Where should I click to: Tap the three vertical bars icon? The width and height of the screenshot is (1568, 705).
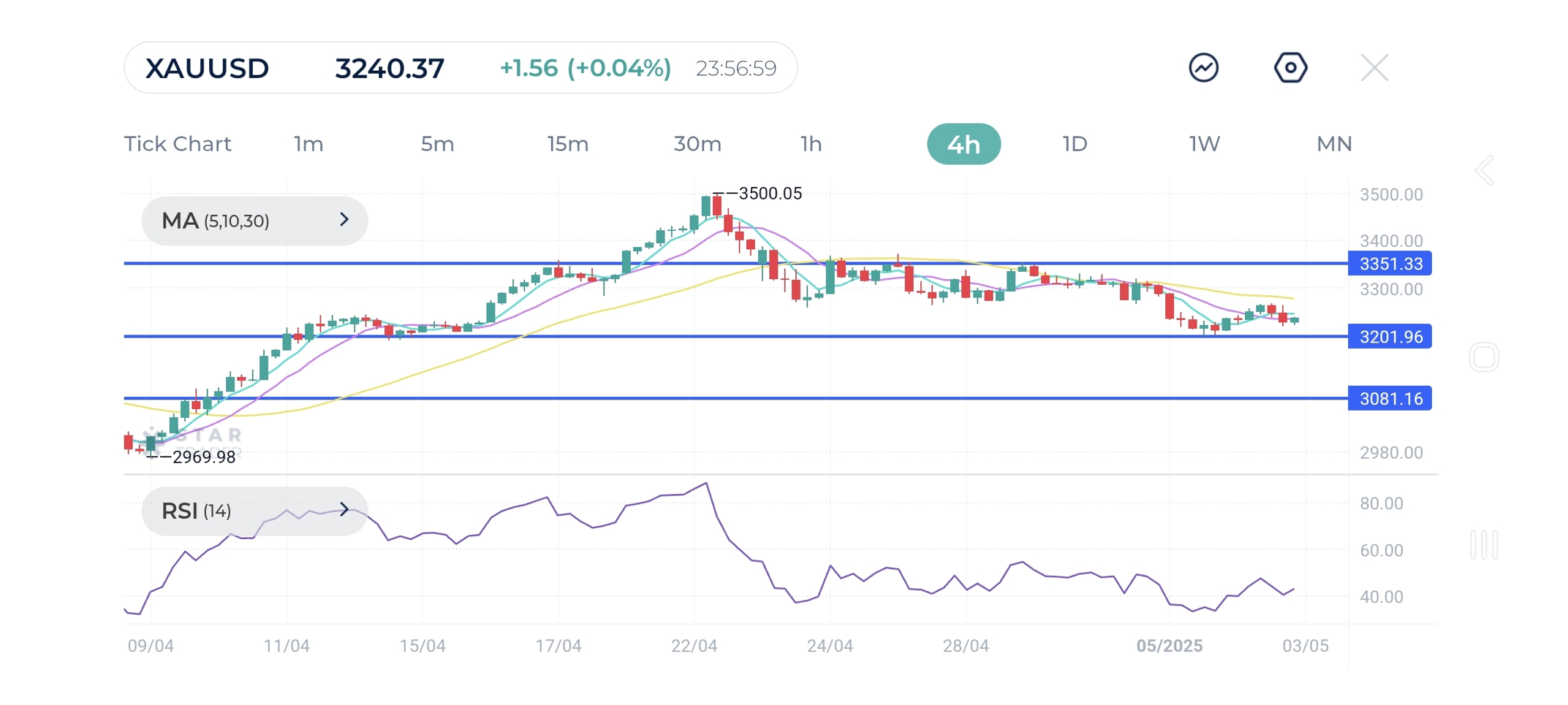[1484, 545]
